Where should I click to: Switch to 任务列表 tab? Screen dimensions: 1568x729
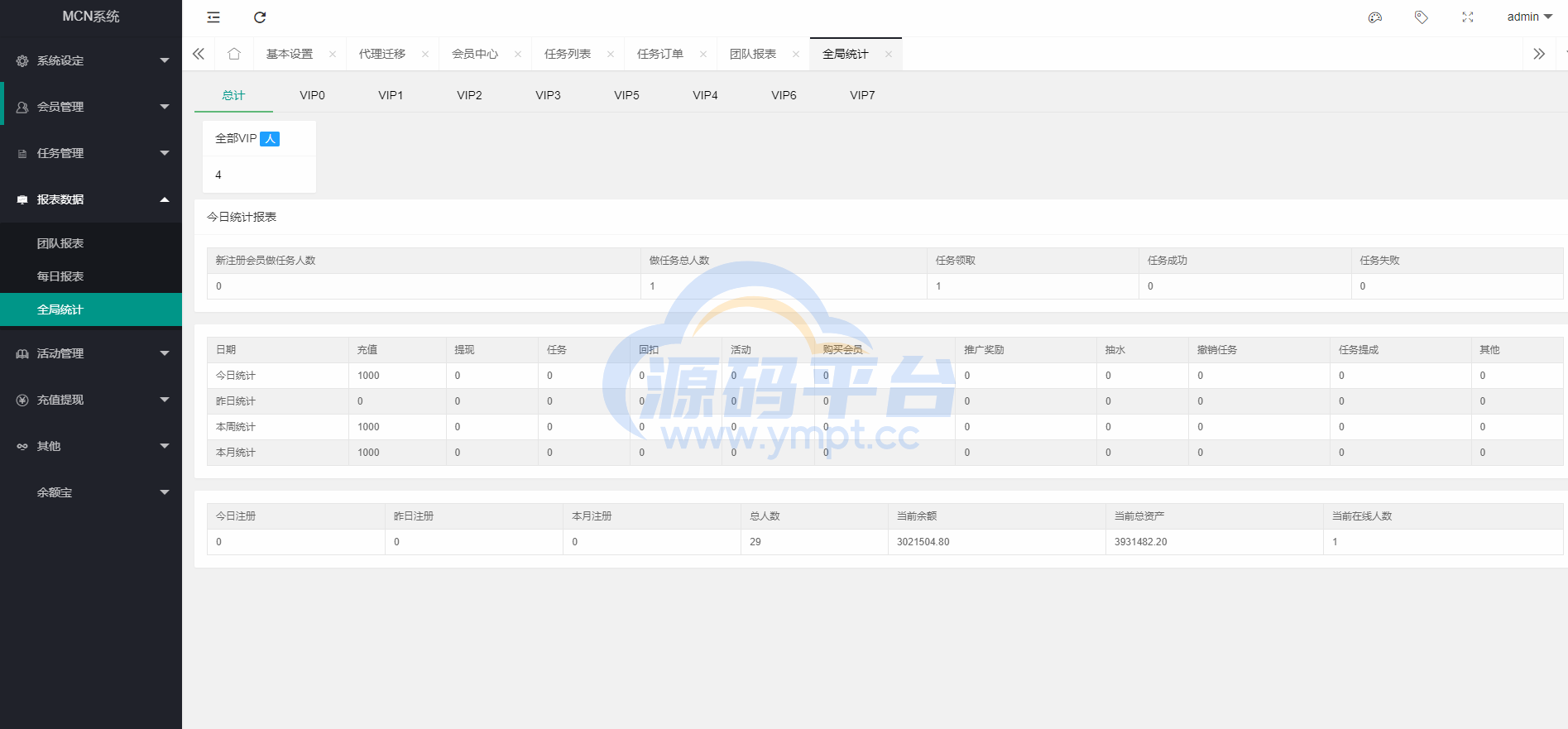568,54
